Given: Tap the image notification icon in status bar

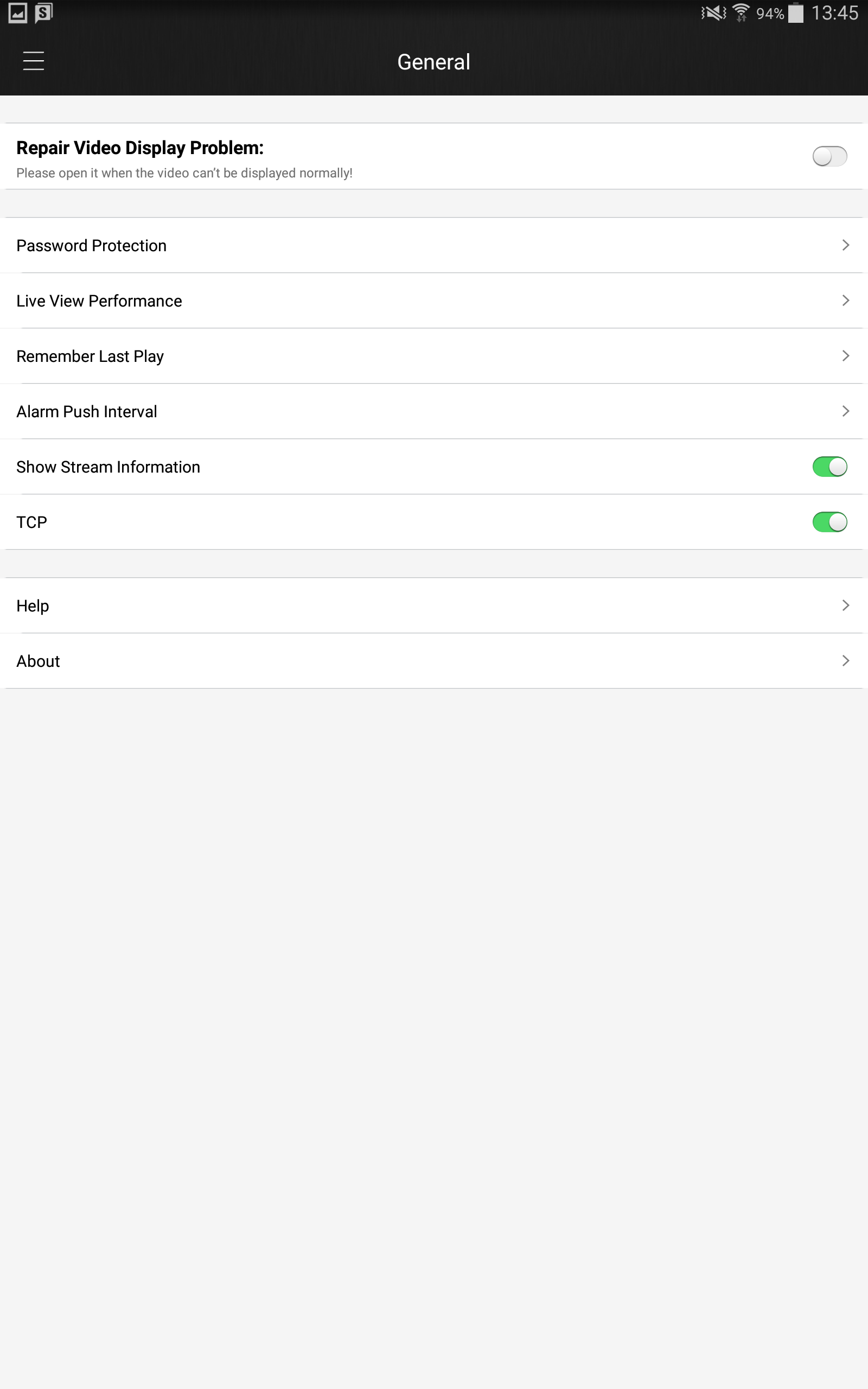Looking at the screenshot, I should [x=18, y=12].
